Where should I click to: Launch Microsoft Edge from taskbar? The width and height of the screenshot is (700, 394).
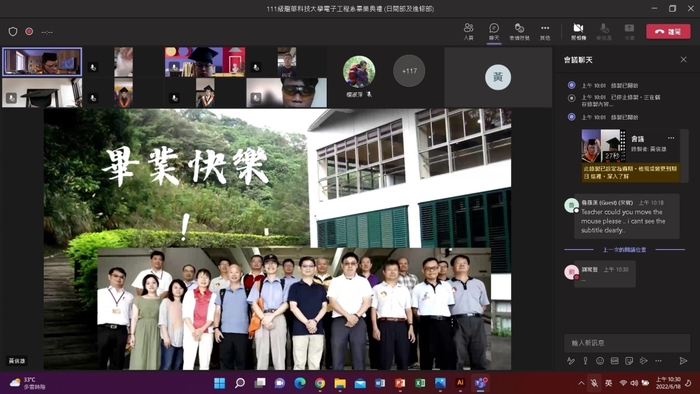(x=300, y=383)
